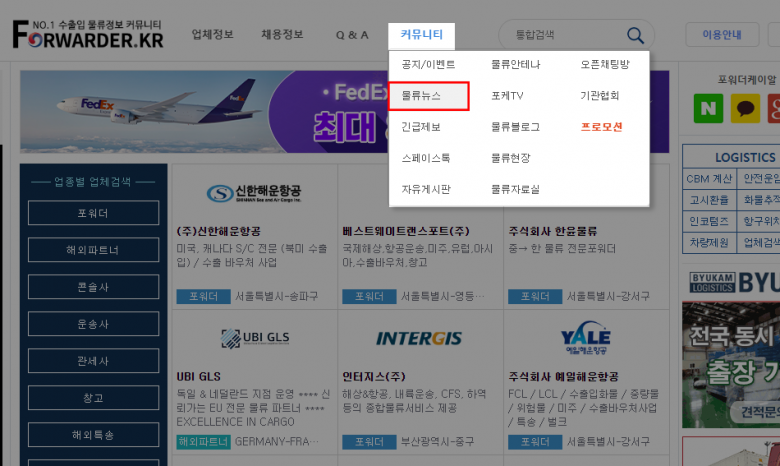780x466 pixels.
Task: Open the green Naver N icon
Action: point(708,108)
